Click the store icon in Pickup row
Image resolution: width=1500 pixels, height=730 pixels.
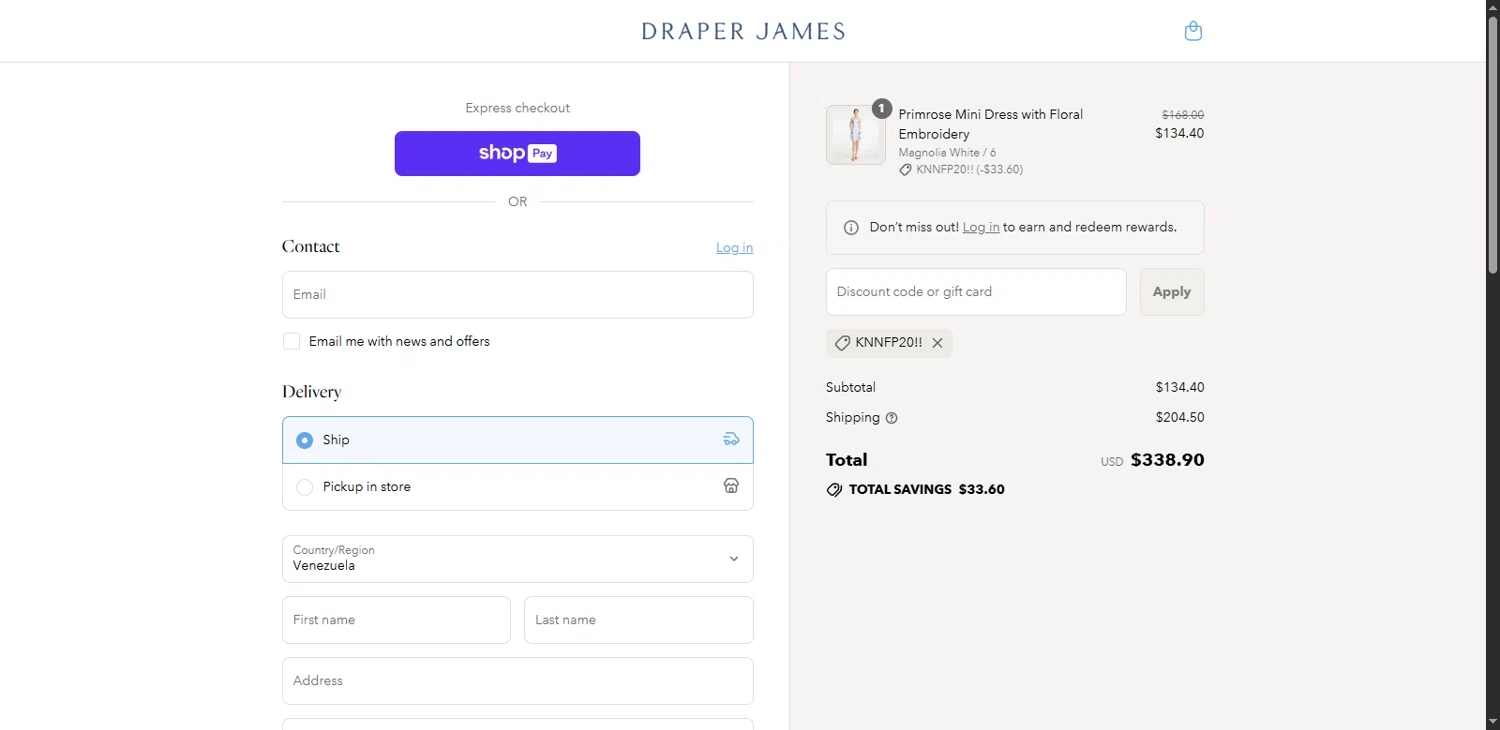(x=731, y=486)
